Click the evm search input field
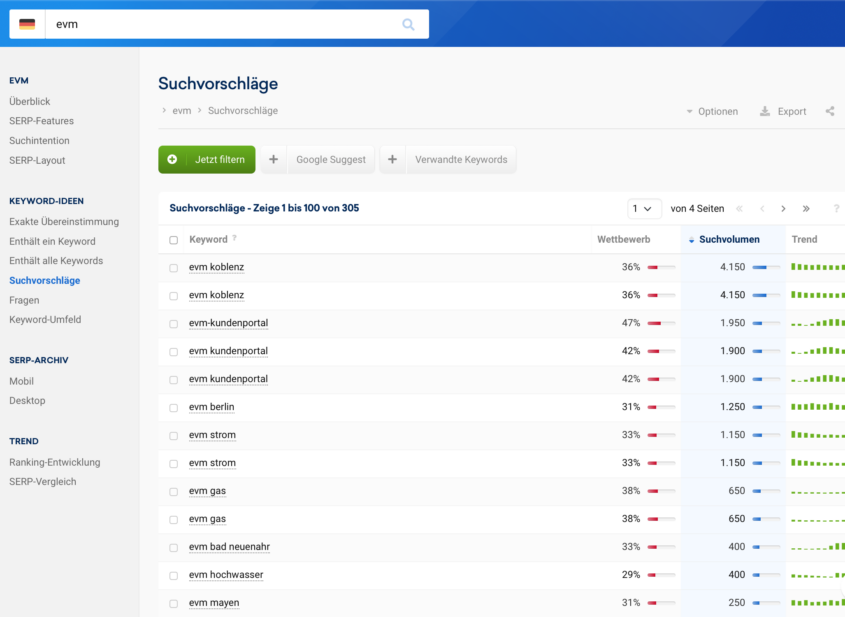 pos(224,24)
